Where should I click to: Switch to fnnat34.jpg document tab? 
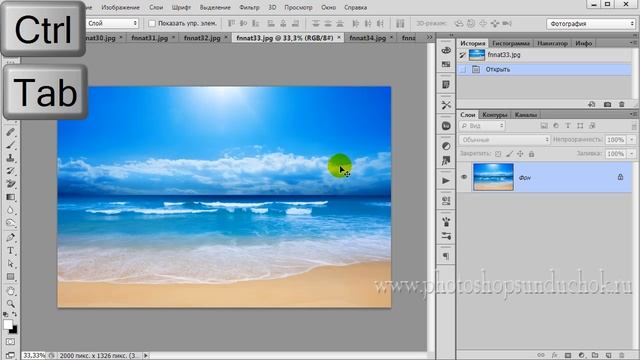tap(367, 38)
